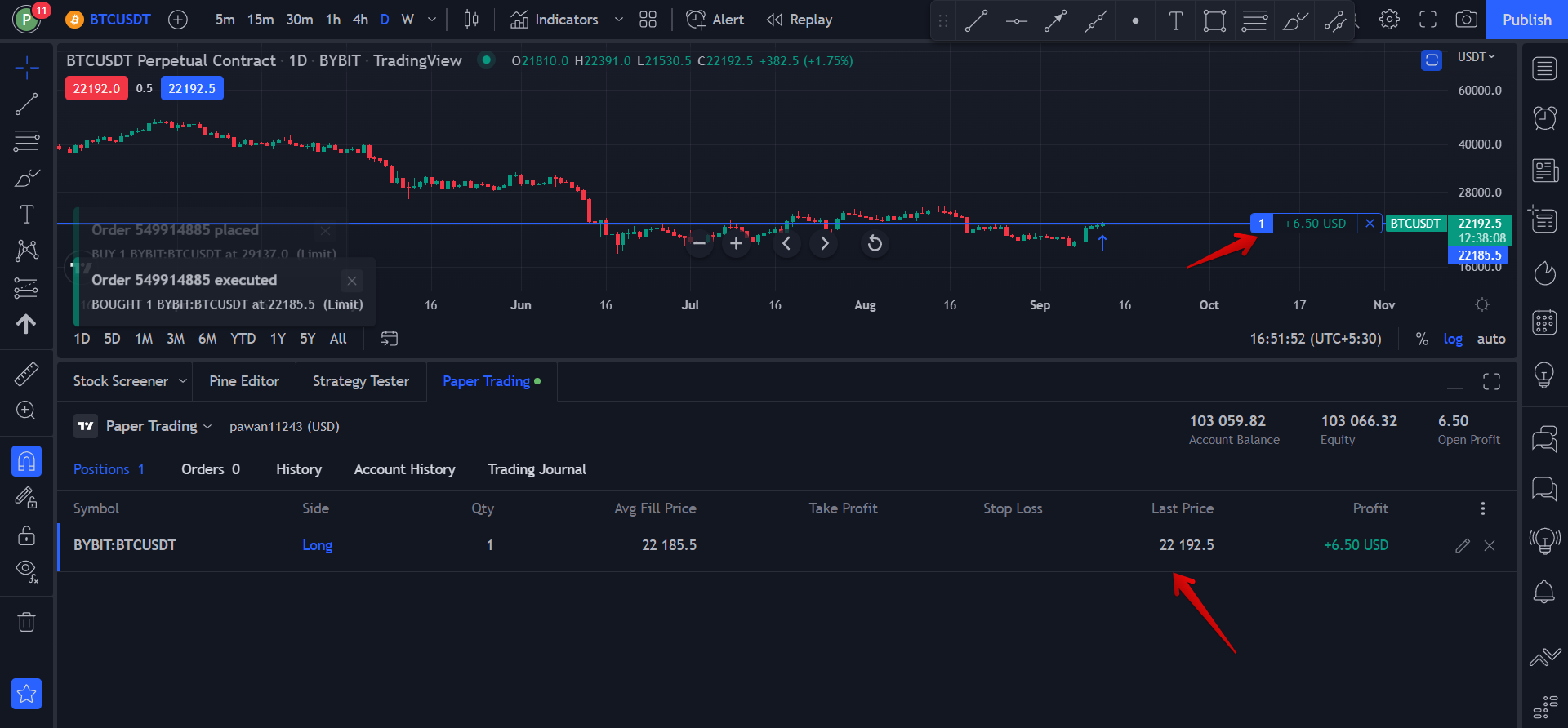Click the Publish button
This screenshot has width=1568, height=728.
1526,20
